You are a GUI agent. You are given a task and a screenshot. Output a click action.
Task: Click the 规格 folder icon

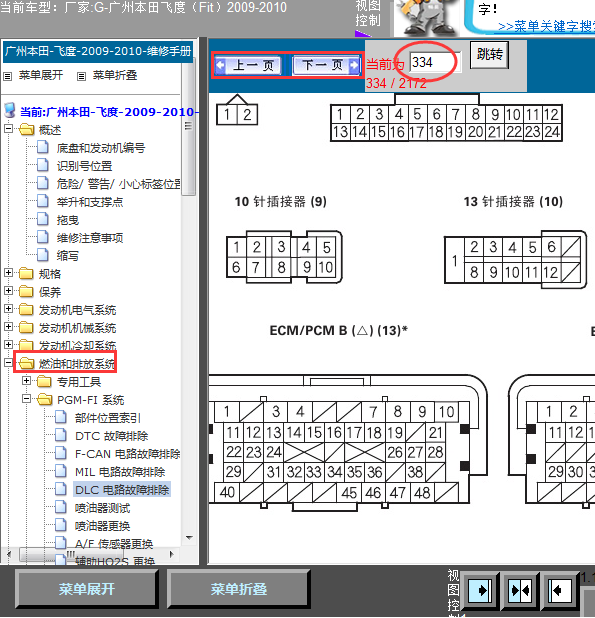pos(26,273)
